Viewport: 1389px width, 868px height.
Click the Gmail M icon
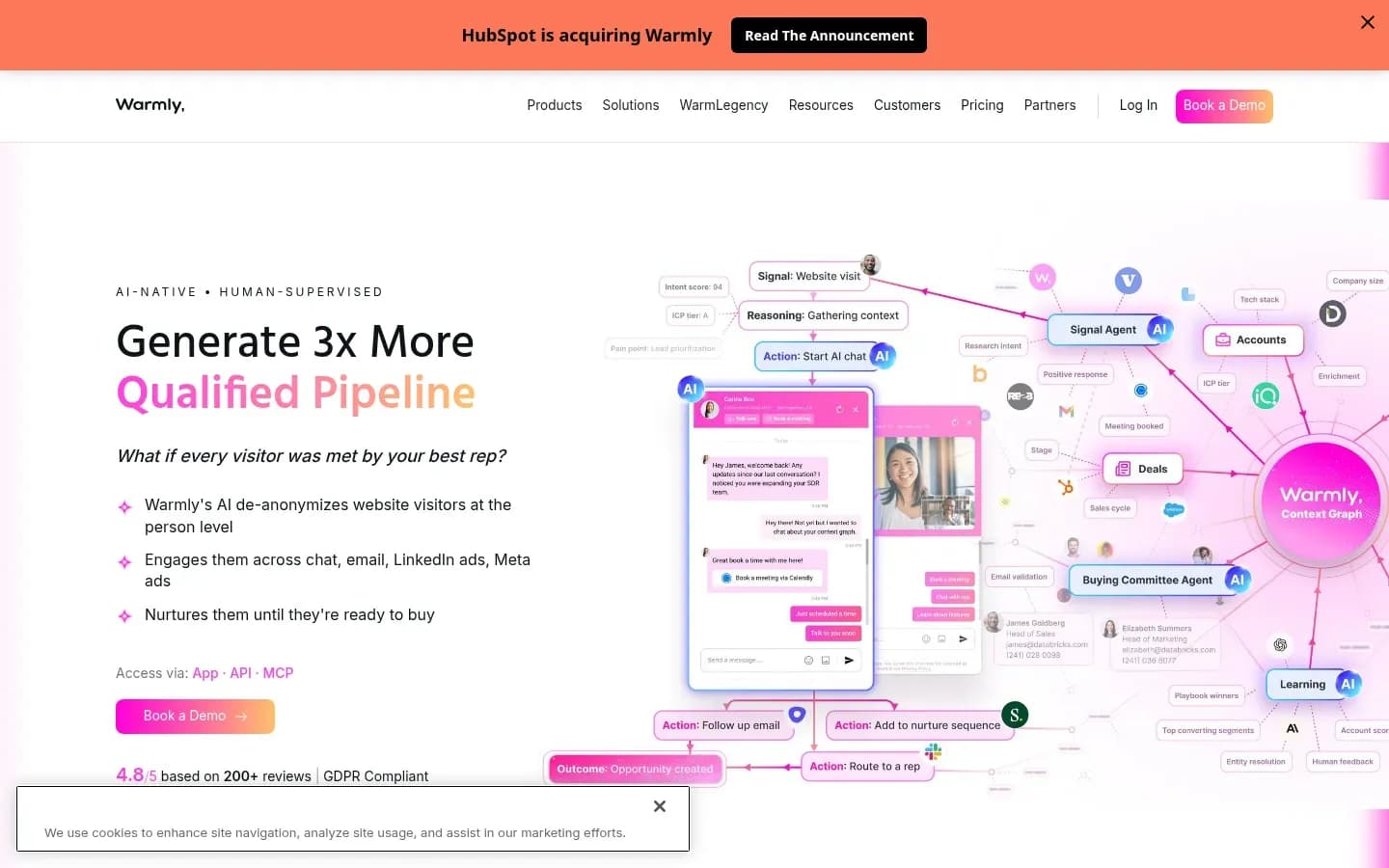pos(1066,411)
